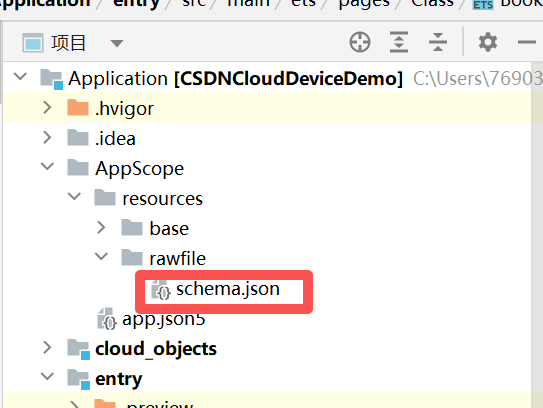Collapse the AppScope folder
The image size is (543, 408).
47,166
